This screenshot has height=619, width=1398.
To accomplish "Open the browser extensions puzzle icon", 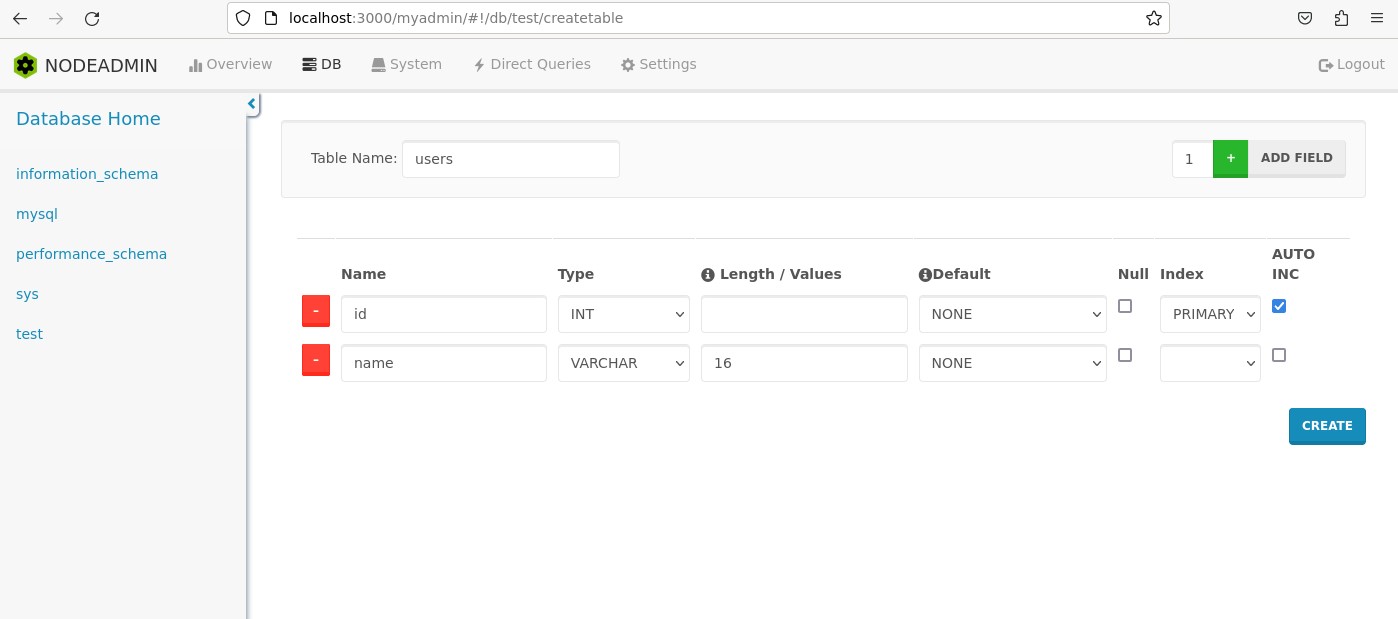I will click(x=1341, y=18).
